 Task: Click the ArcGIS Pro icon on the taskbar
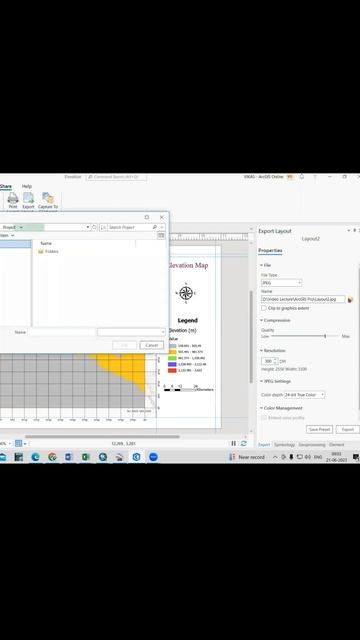click(136, 457)
